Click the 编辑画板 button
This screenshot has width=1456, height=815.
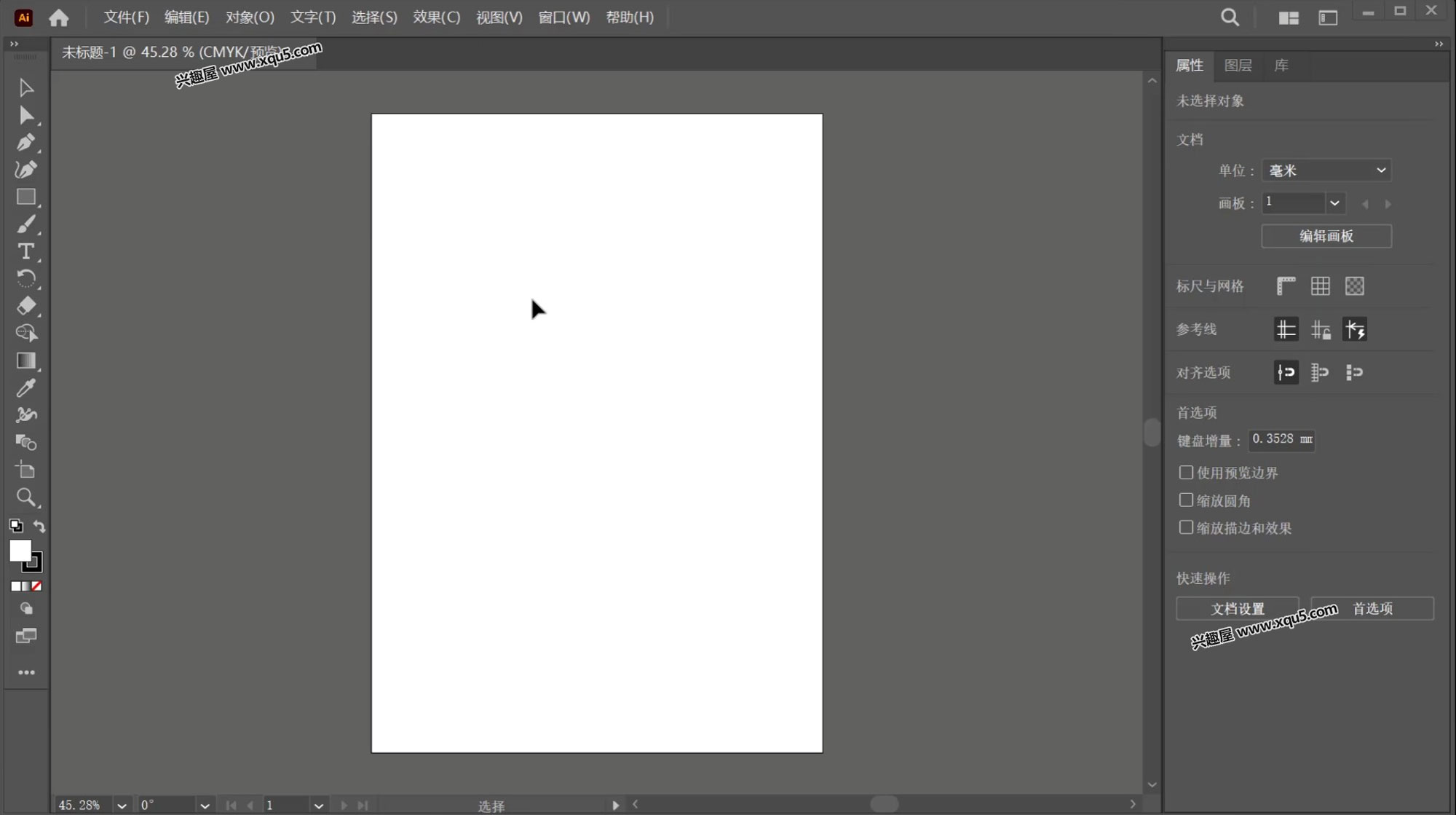click(1326, 236)
